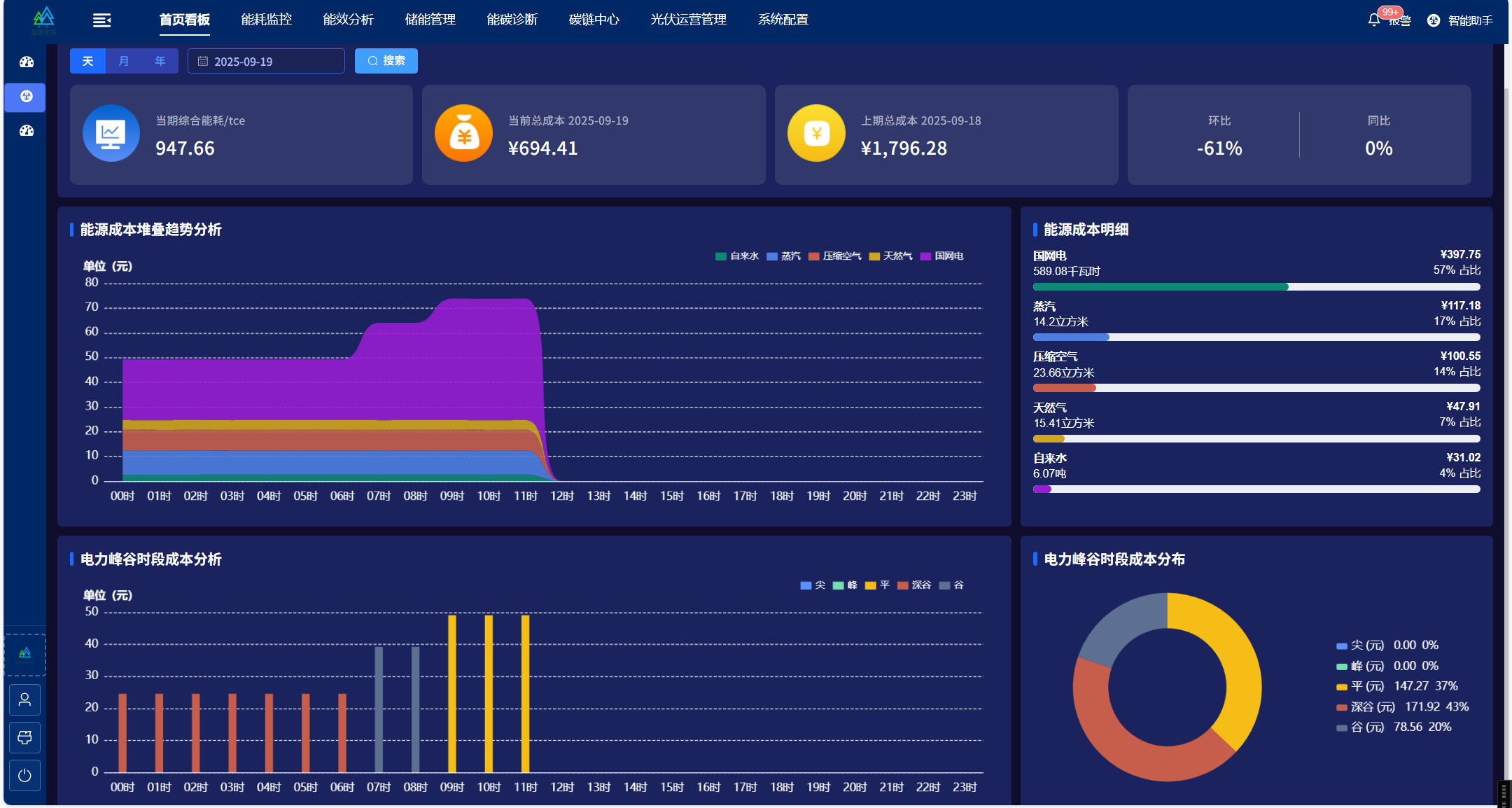
Task: Click the 国网电 cost progress bar
Action: [1256, 286]
